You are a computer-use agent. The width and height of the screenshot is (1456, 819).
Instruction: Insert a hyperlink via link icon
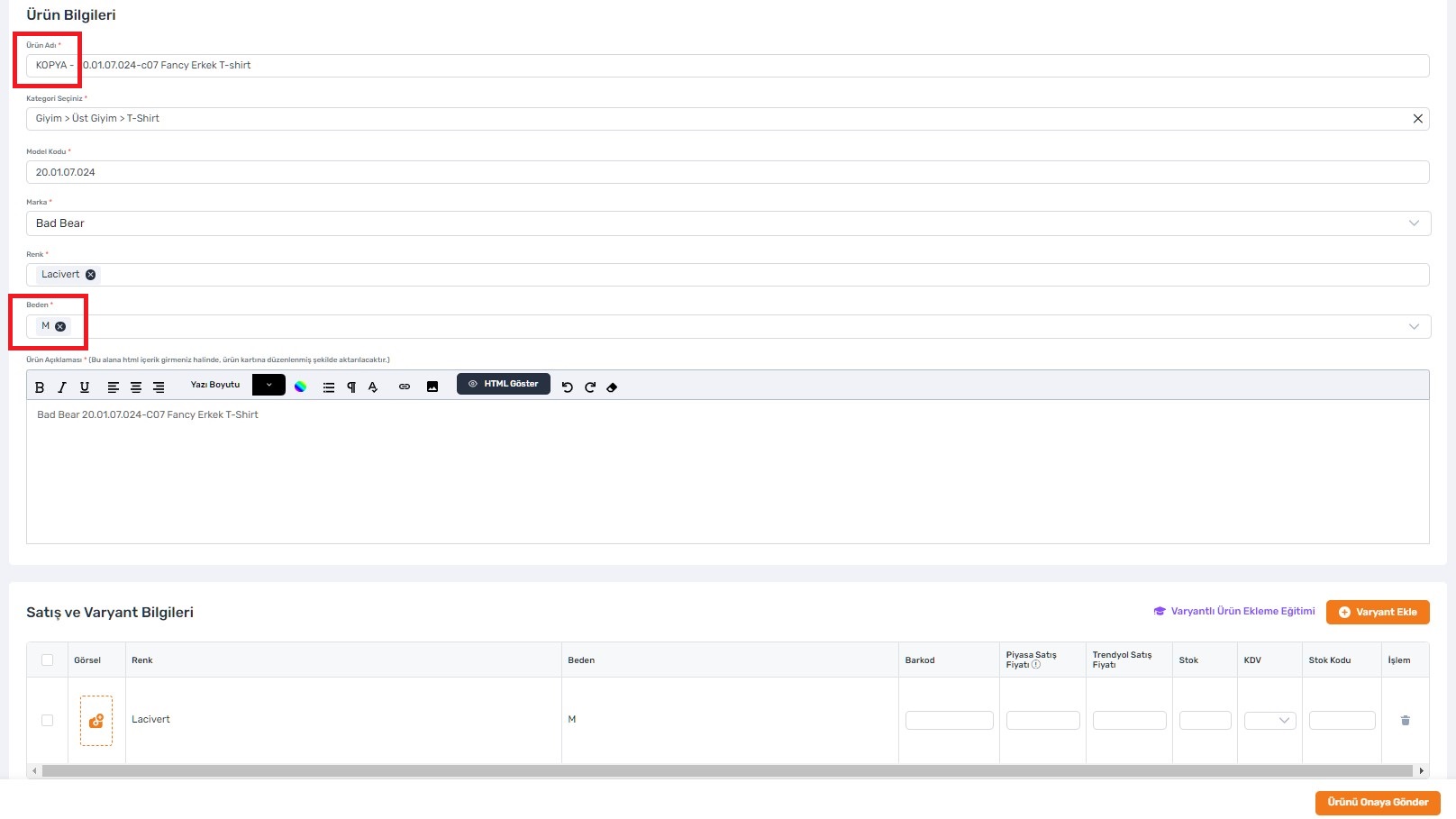point(405,387)
